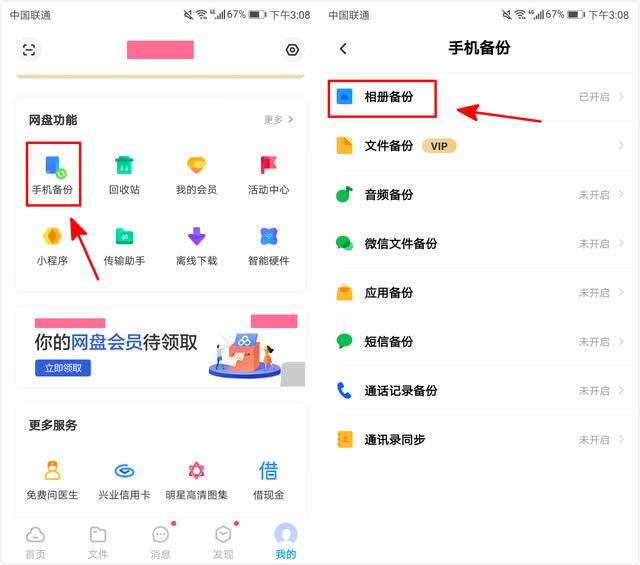Tap 未开启 status of 应用备份
The image size is (640, 565).
click(x=594, y=293)
